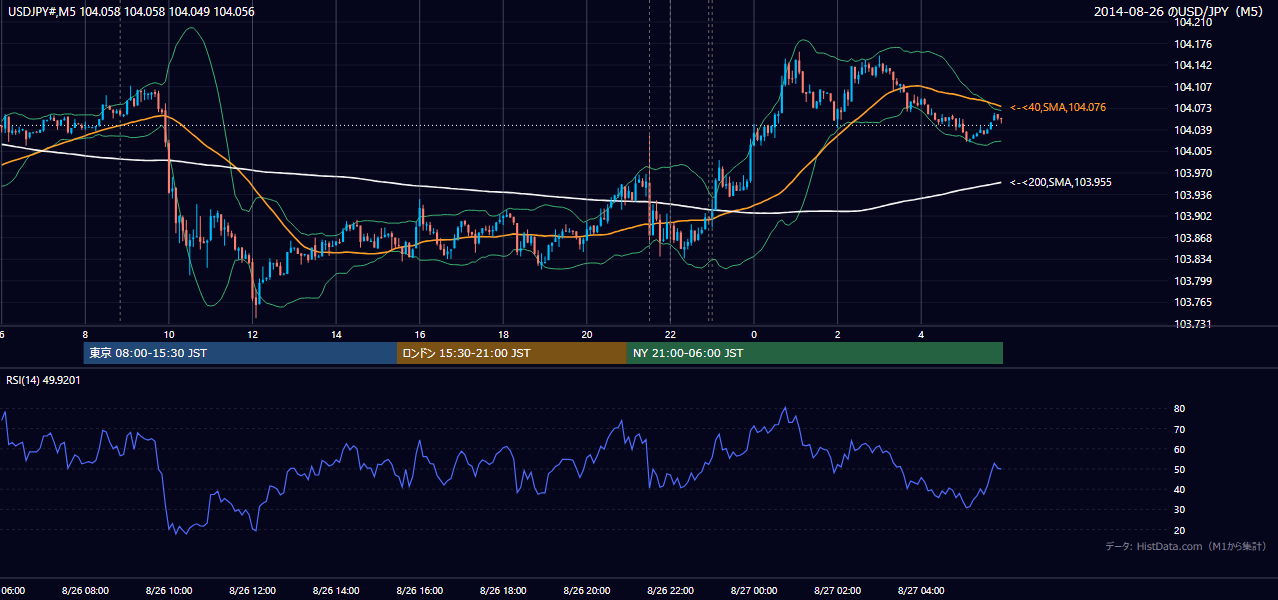The image size is (1278, 600).
Task: Click the hour label 14 under the price chart
Action: (x=337, y=335)
